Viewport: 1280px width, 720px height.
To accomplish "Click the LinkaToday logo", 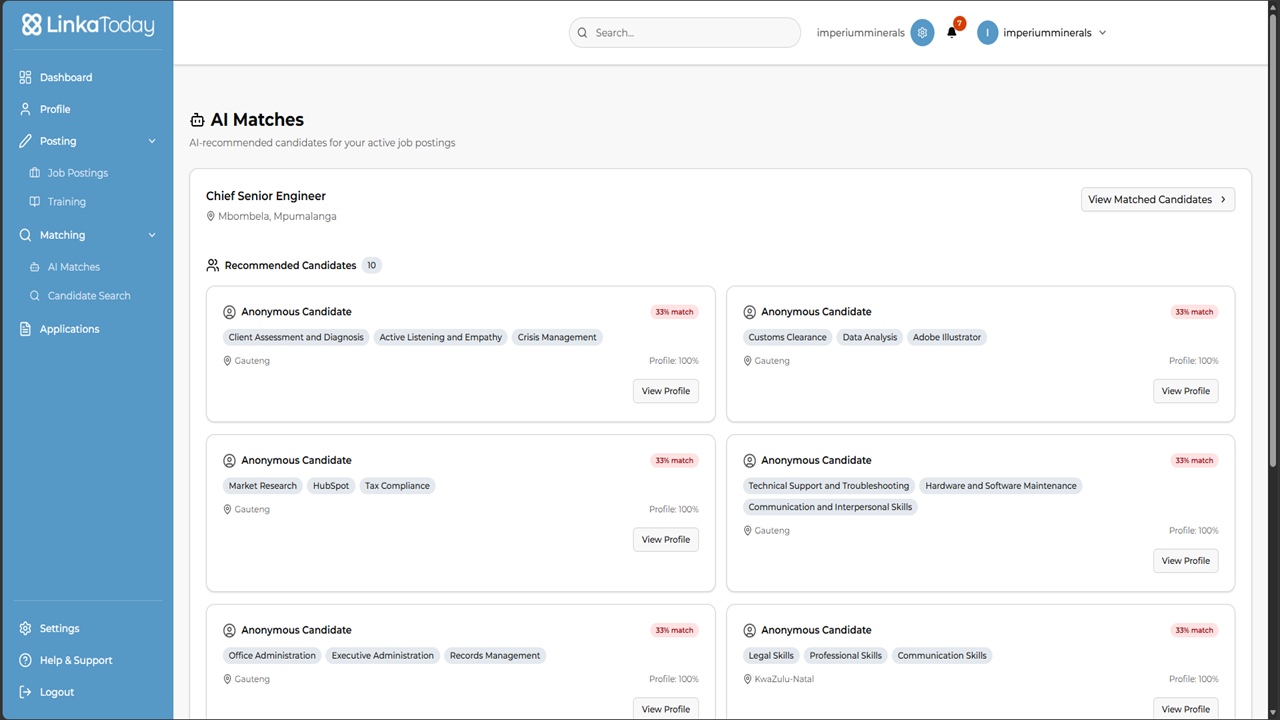I will pyautogui.click(x=88, y=25).
